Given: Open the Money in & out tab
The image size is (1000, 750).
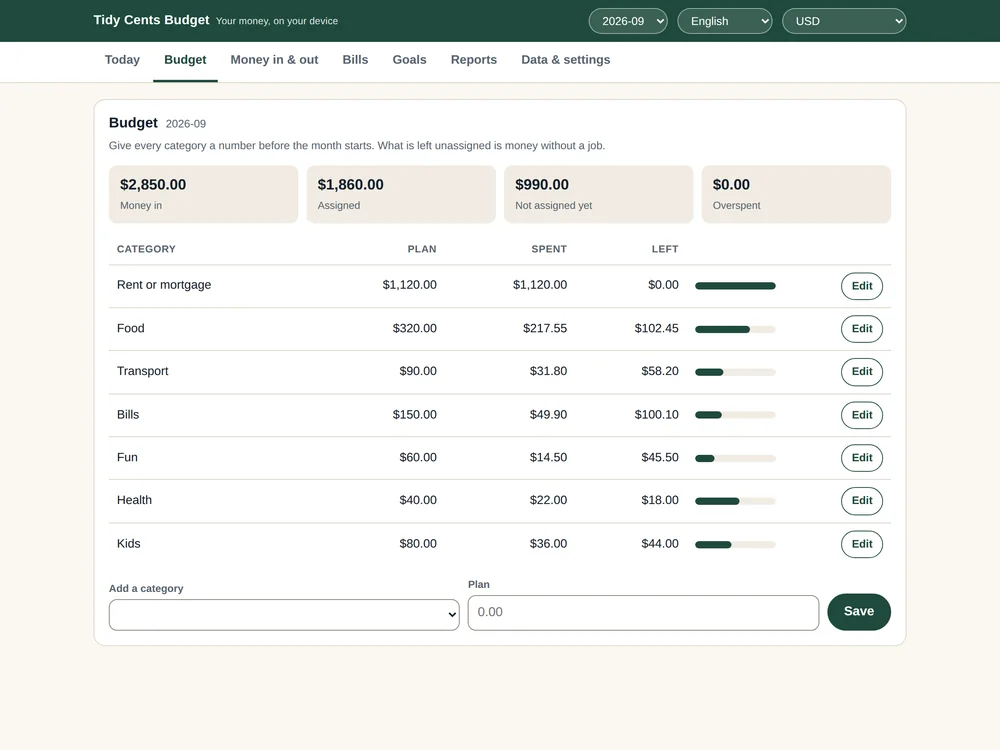Looking at the screenshot, I should pos(274,60).
